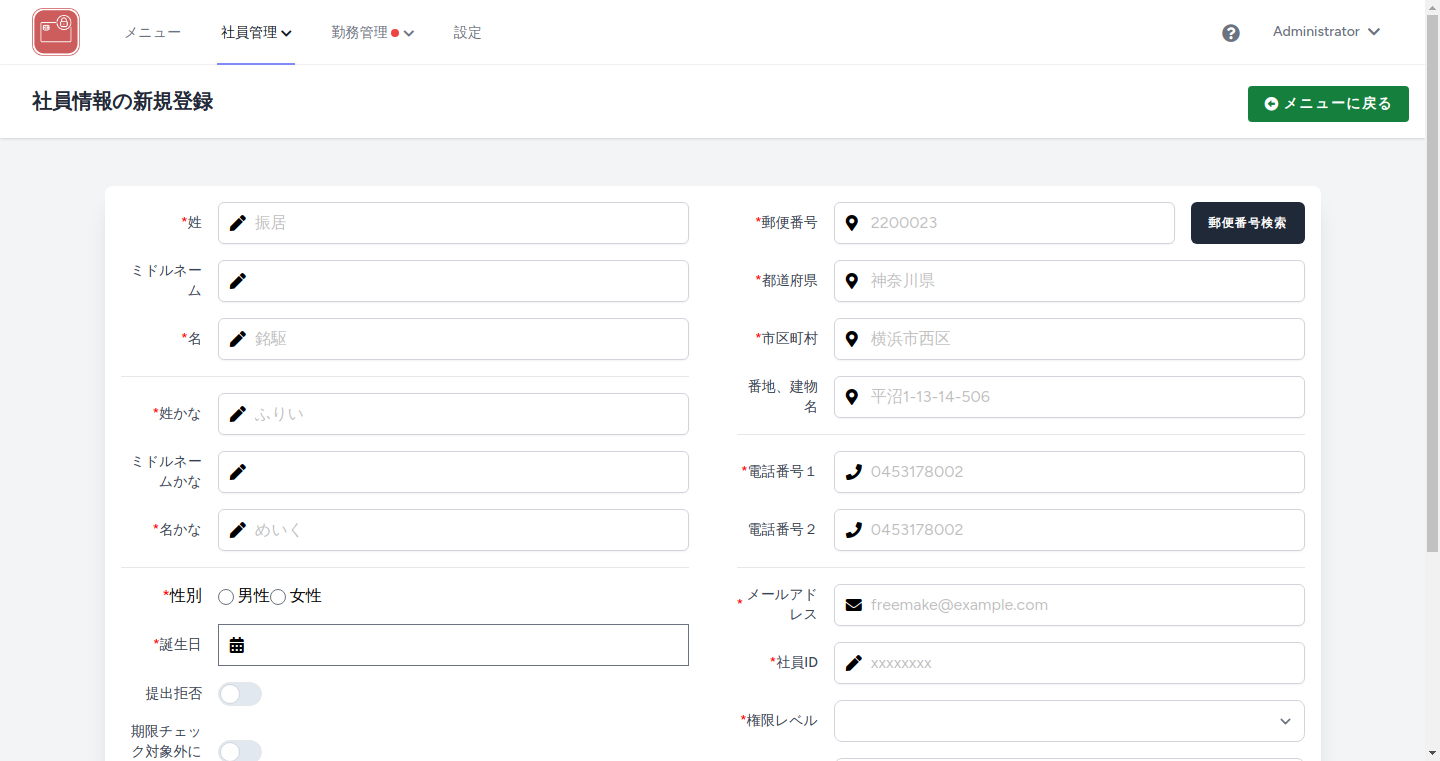This screenshot has height=761, width=1440.
Task: Click pencil icon in first ミドルネーム field
Action: [x=237, y=281]
